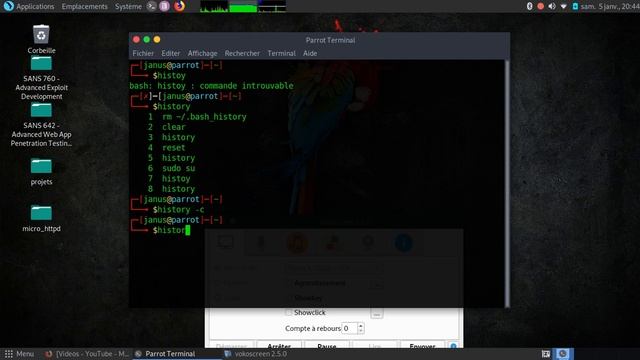Open Showclick options ellipsis button

coord(377,314)
